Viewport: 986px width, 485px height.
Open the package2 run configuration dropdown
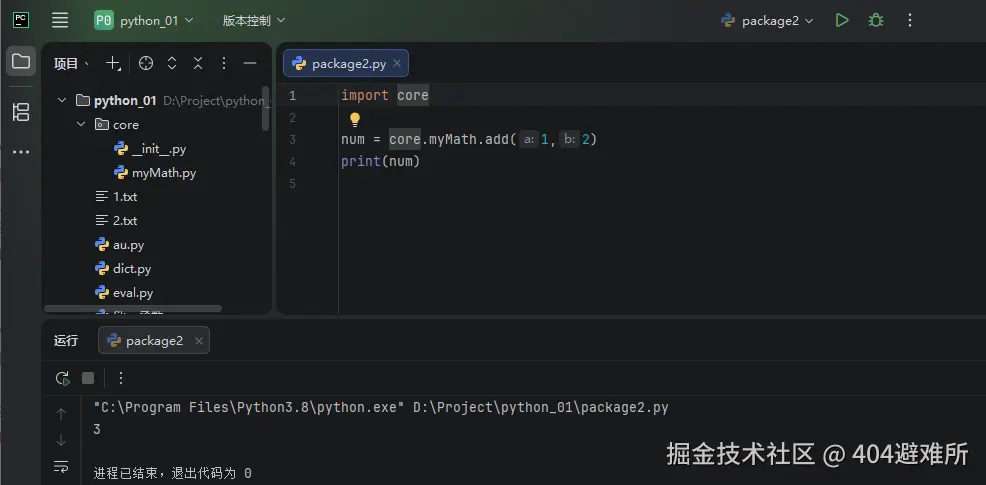point(768,20)
